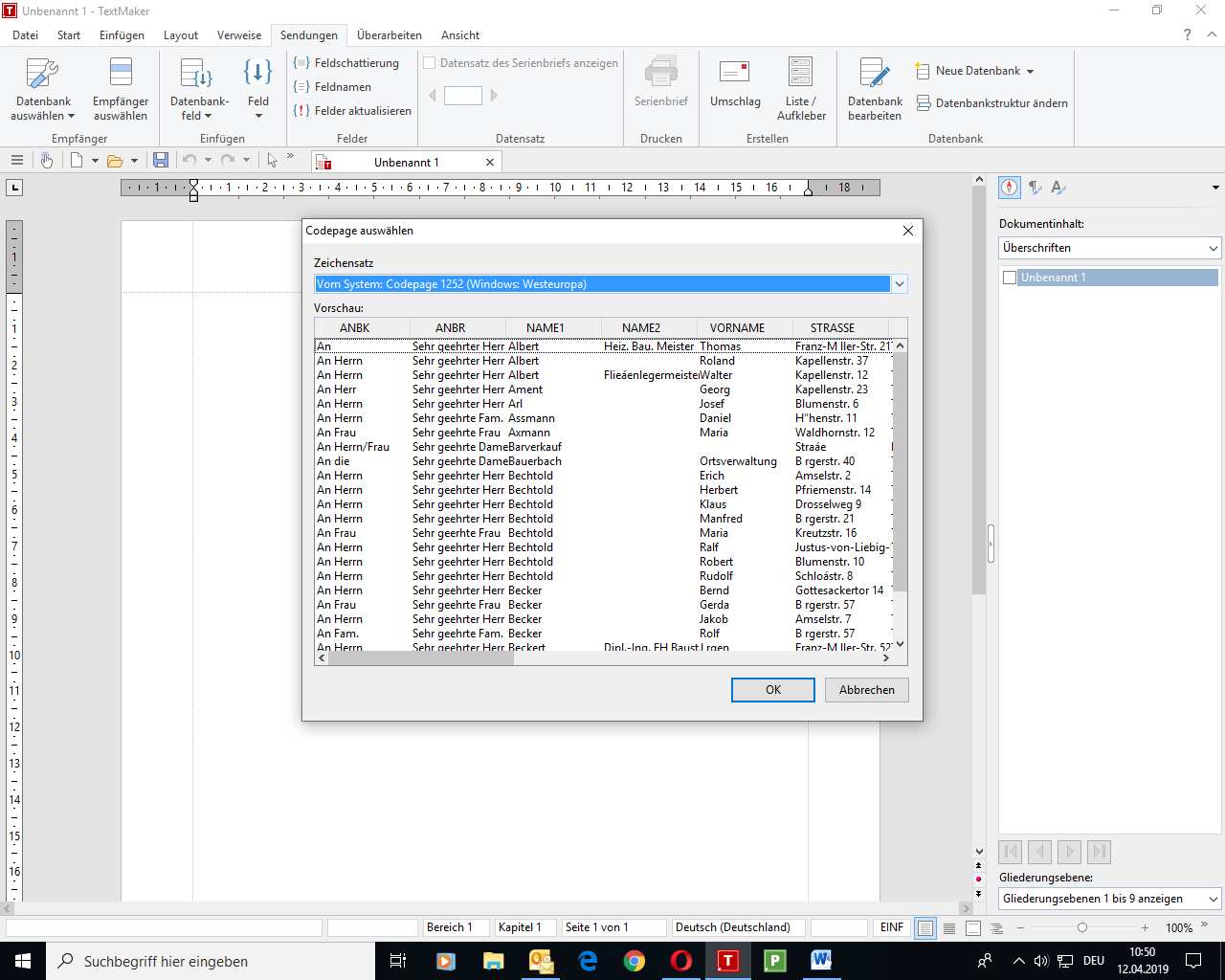Show previous record arrow in Datensatz group
This screenshot has height=980, width=1225.
click(433, 96)
